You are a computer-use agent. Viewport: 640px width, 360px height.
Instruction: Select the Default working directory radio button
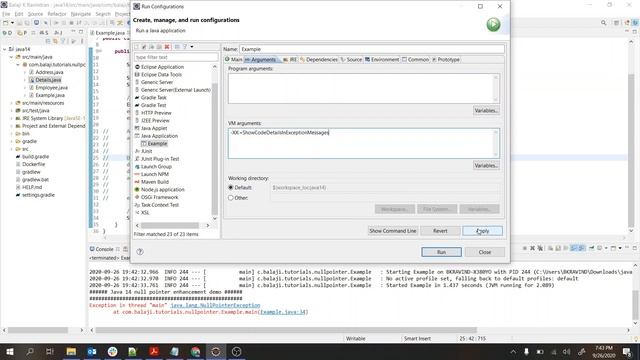click(x=231, y=188)
